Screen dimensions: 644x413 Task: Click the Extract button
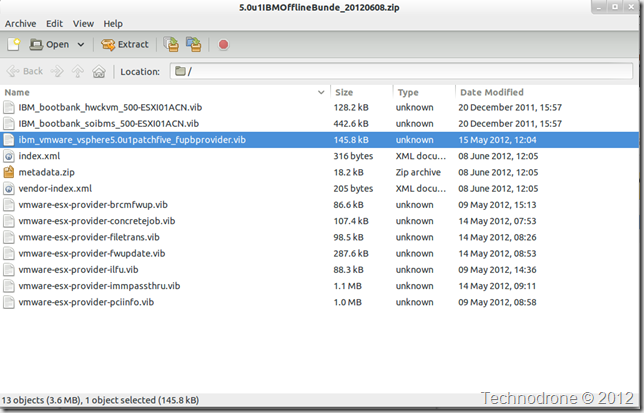124,44
